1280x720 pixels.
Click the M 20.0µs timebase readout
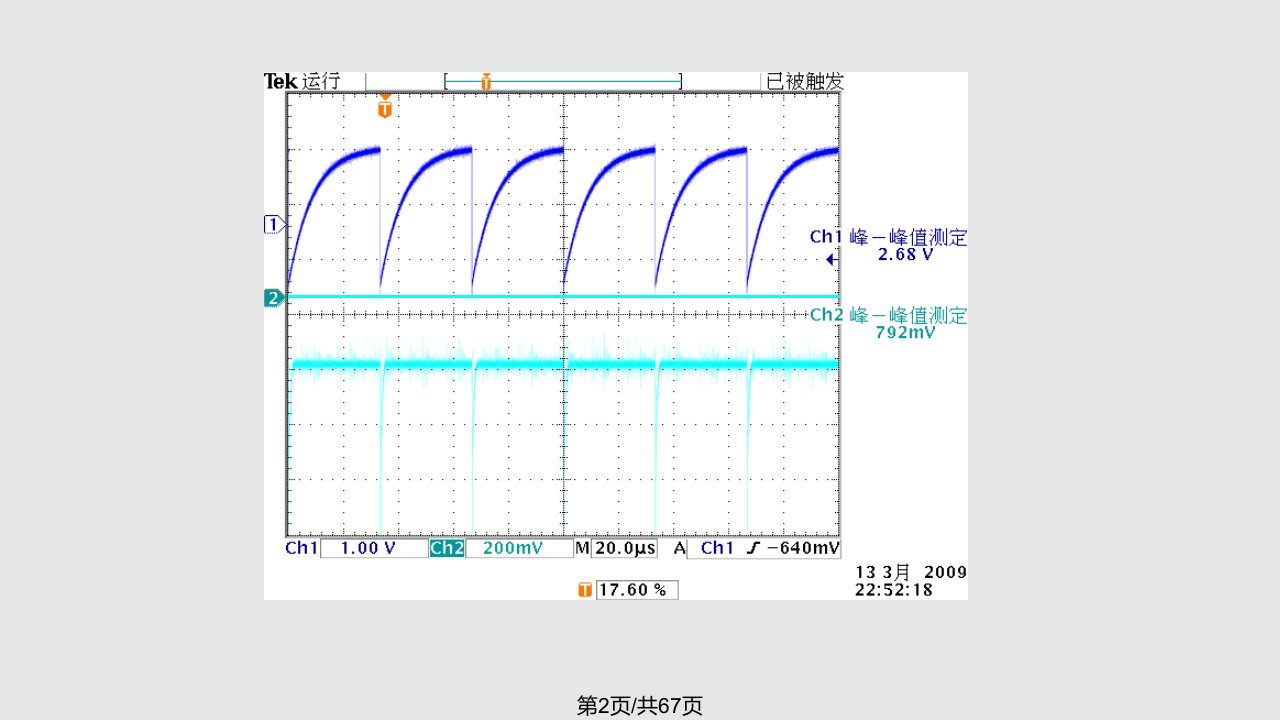click(616, 549)
